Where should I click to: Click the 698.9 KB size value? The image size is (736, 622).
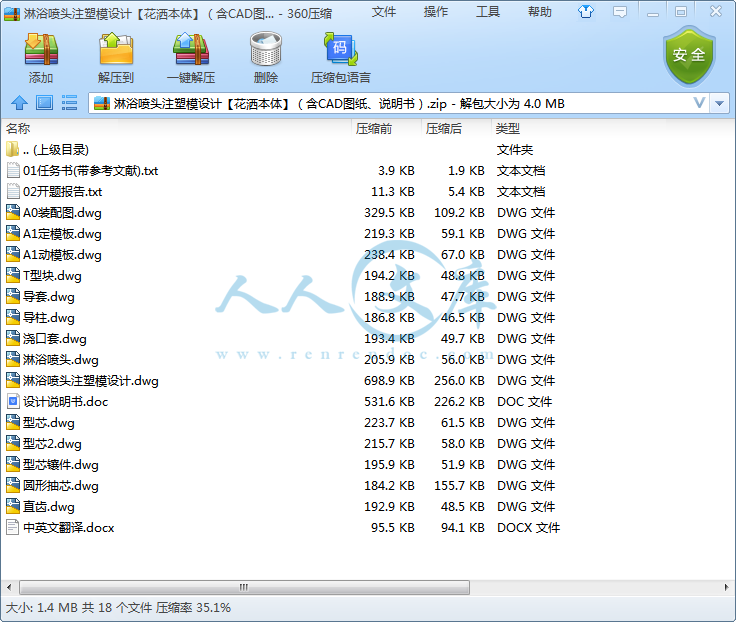[x=389, y=381]
